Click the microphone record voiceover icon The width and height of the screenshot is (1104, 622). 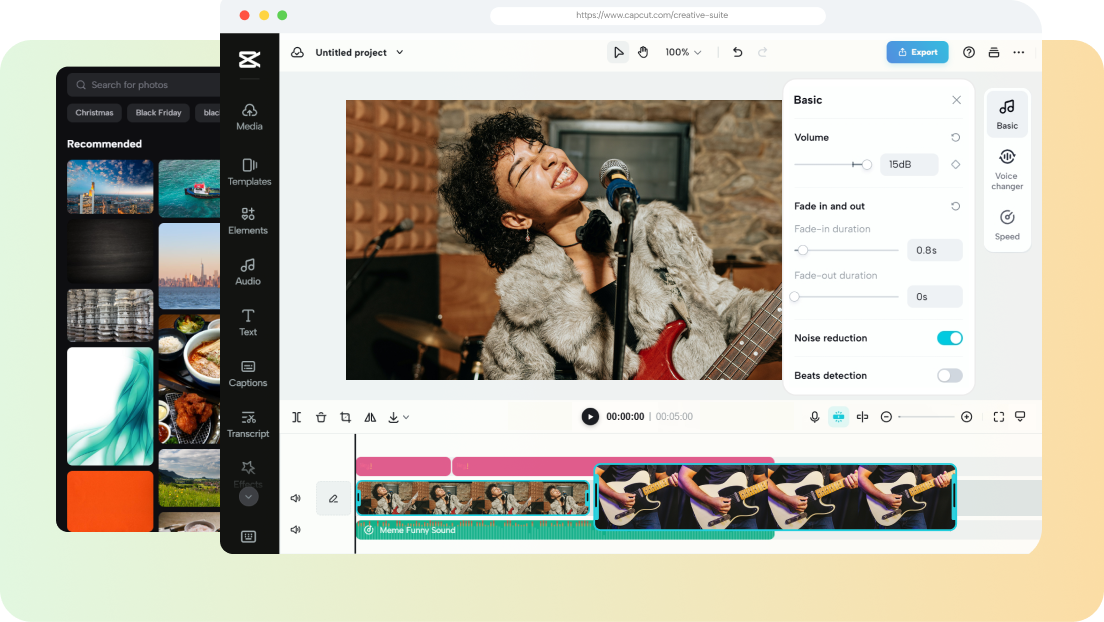click(x=815, y=416)
